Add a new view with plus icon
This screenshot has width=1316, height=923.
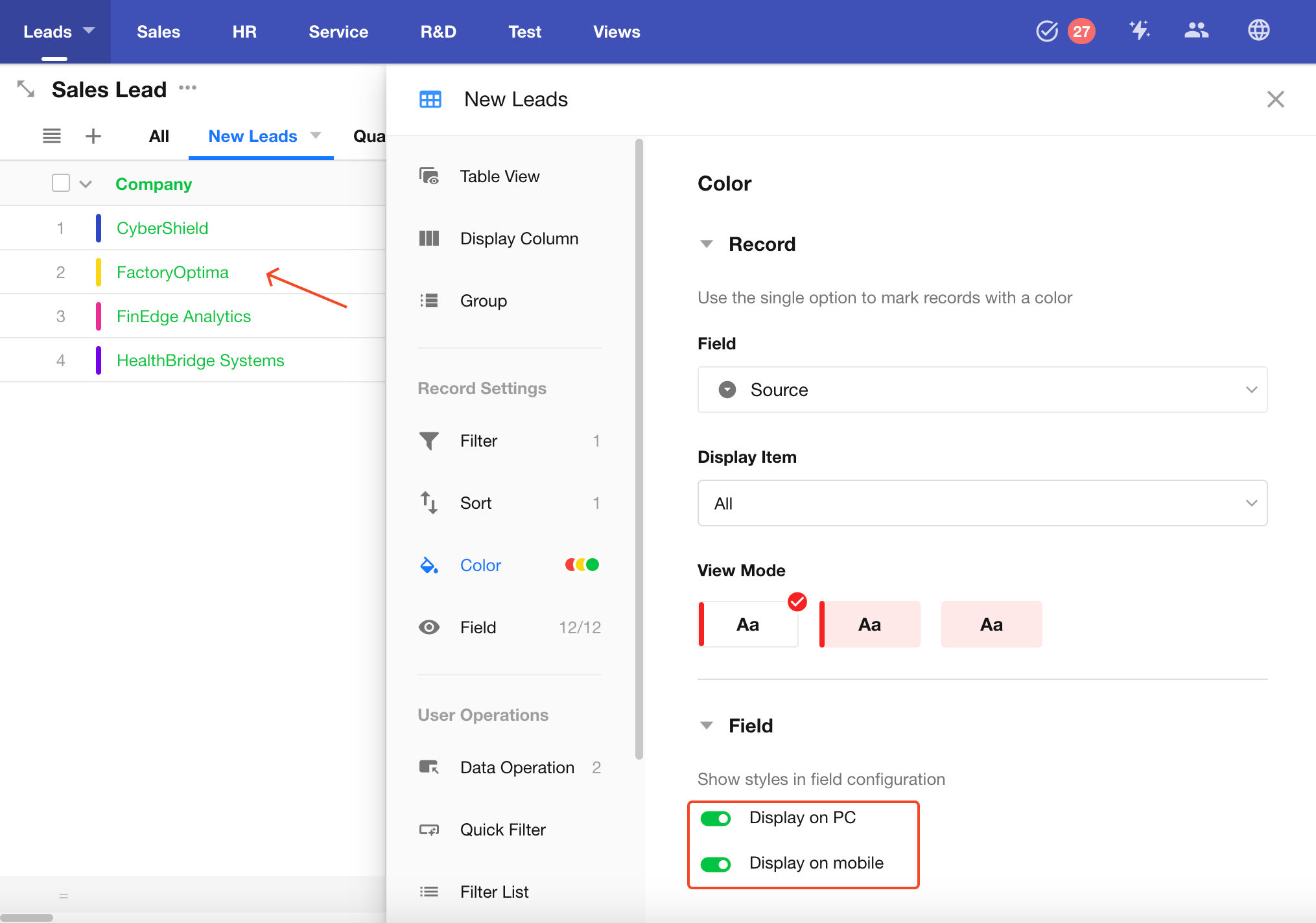click(93, 136)
